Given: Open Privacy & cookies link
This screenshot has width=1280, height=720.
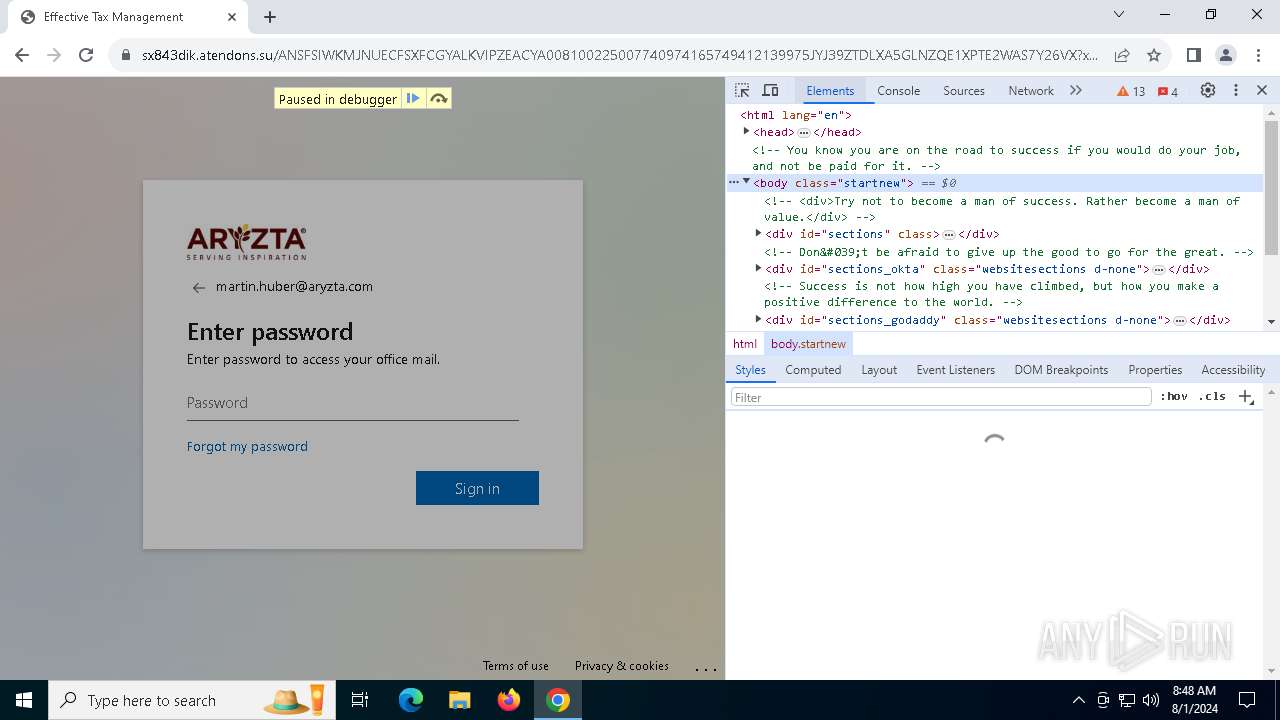Looking at the screenshot, I should (x=621, y=665).
